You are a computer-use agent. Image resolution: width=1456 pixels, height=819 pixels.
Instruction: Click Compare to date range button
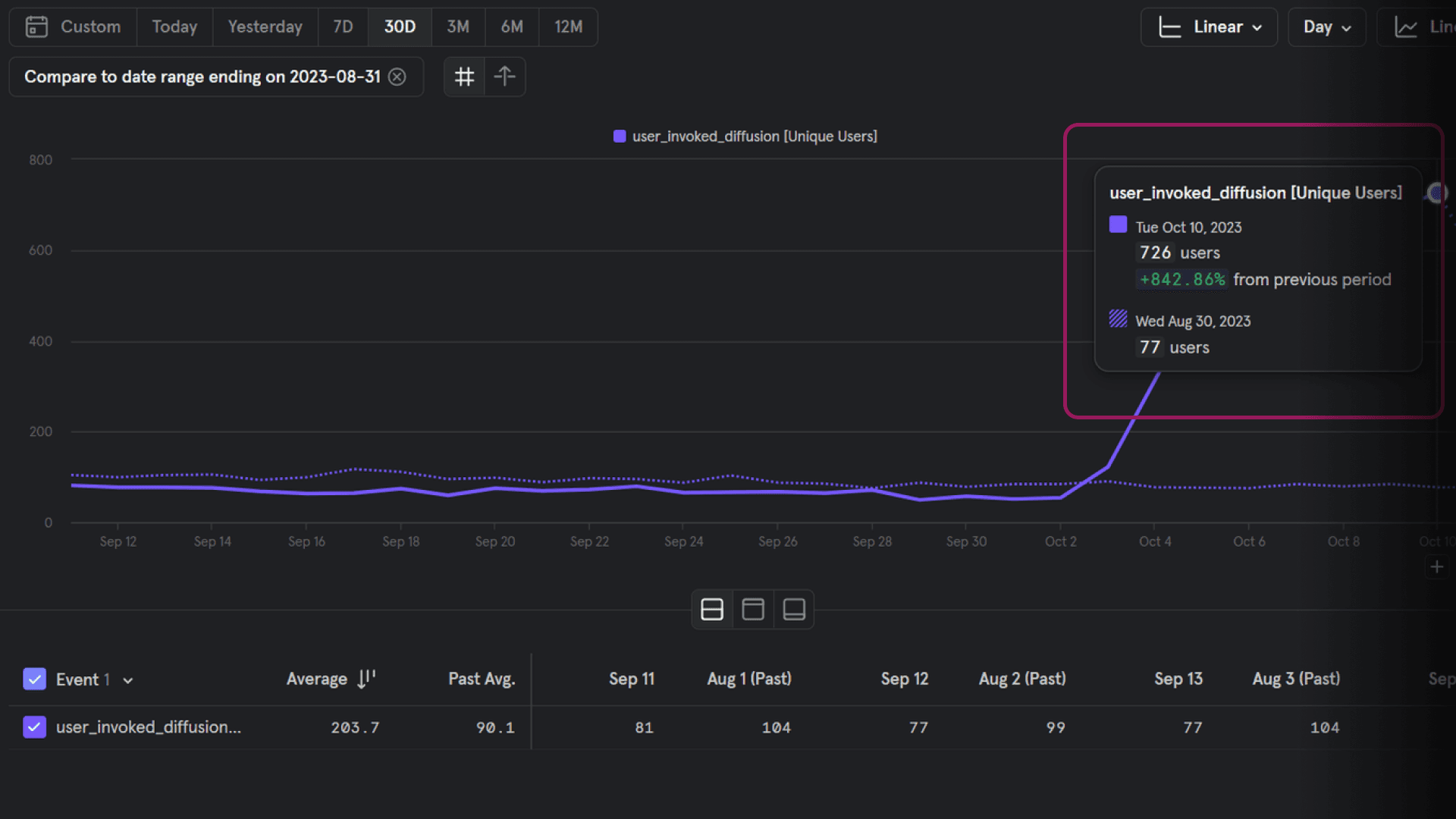(x=202, y=77)
